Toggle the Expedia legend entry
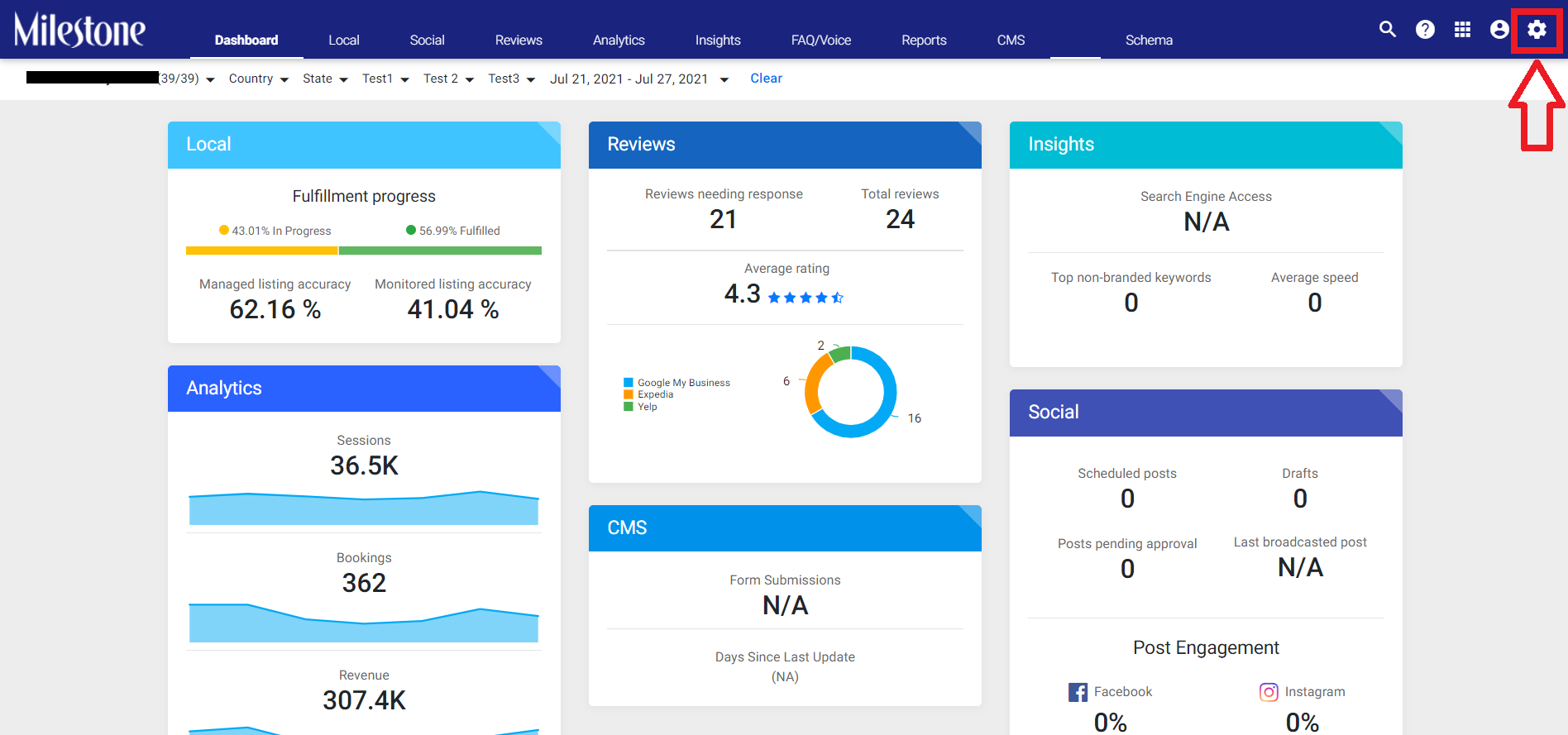1568x735 pixels. point(648,394)
